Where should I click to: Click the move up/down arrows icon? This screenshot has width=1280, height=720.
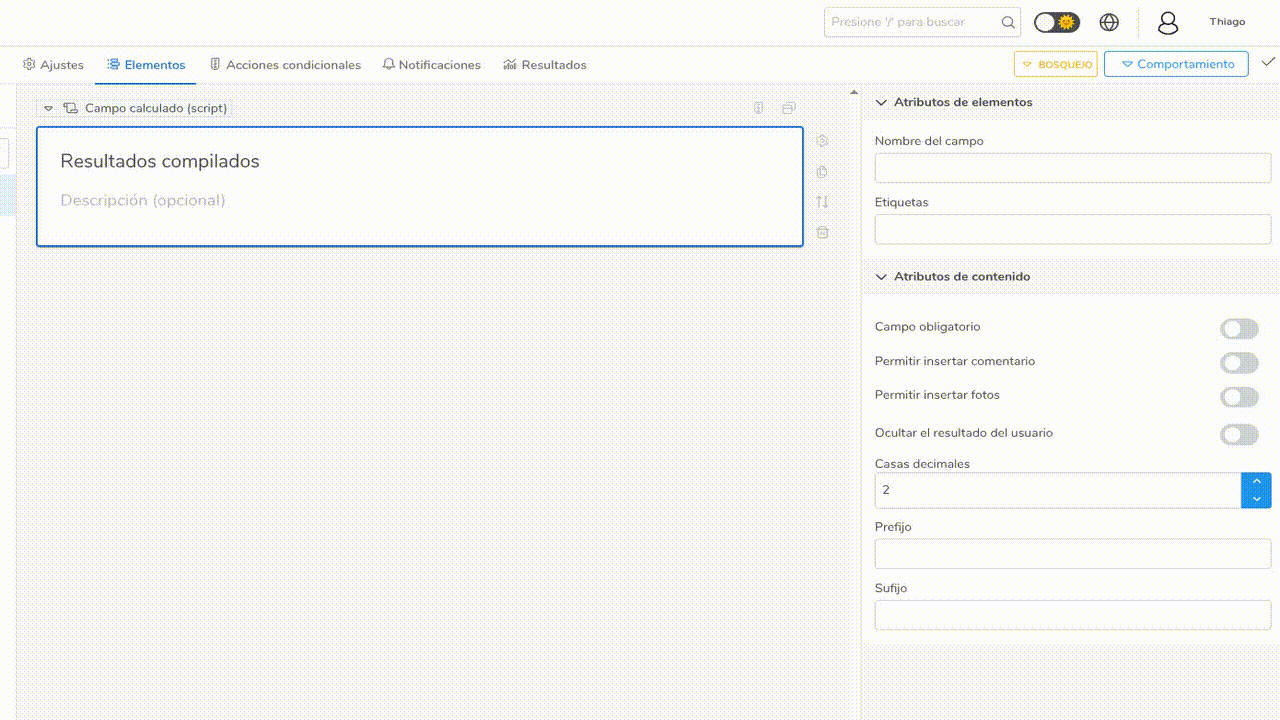[x=822, y=202]
